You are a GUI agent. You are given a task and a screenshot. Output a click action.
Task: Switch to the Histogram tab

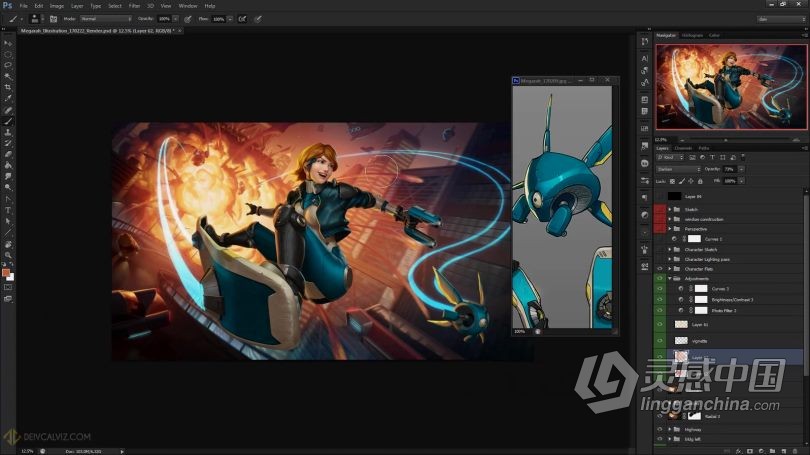692,35
